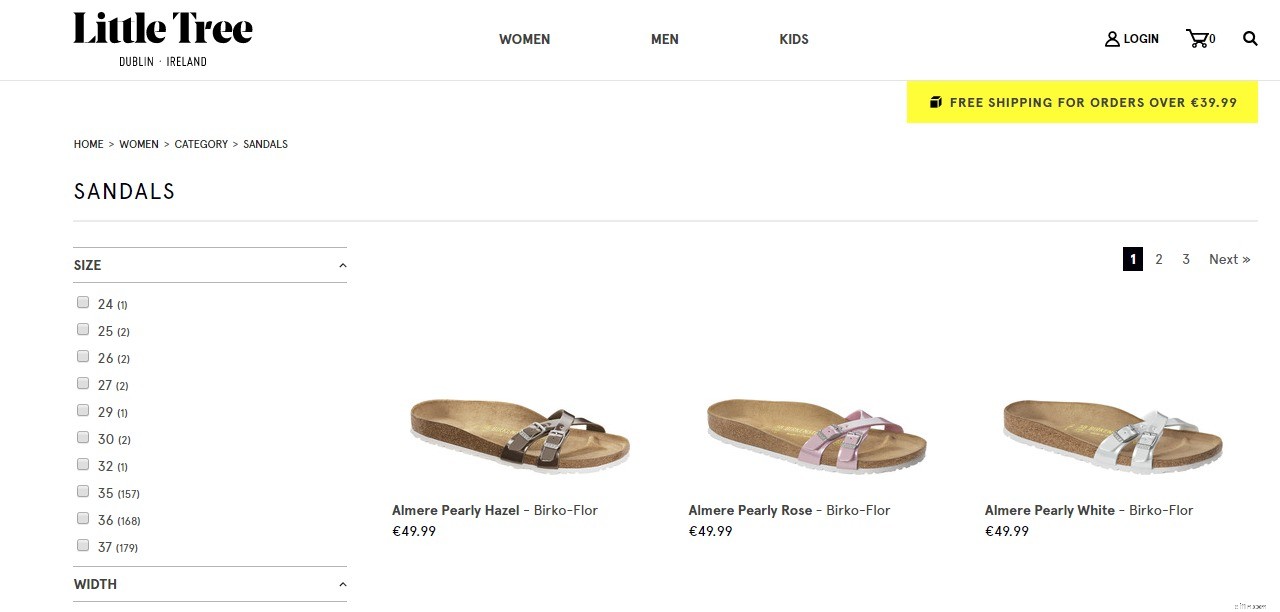Expand the WIDTH filter section
This screenshot has height=612, width=1280.
tap(342, 584)
